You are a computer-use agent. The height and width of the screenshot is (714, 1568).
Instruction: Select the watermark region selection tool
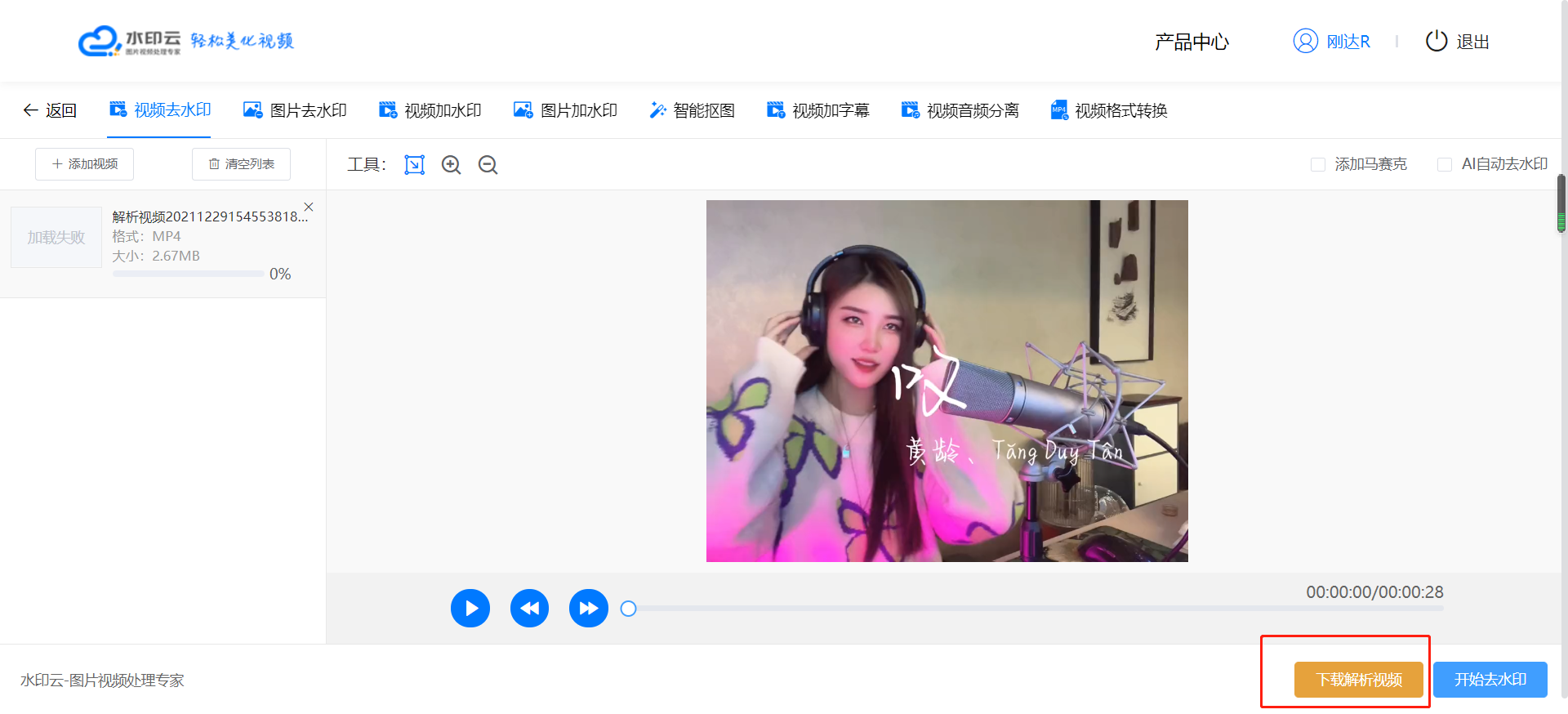point(415,165)
